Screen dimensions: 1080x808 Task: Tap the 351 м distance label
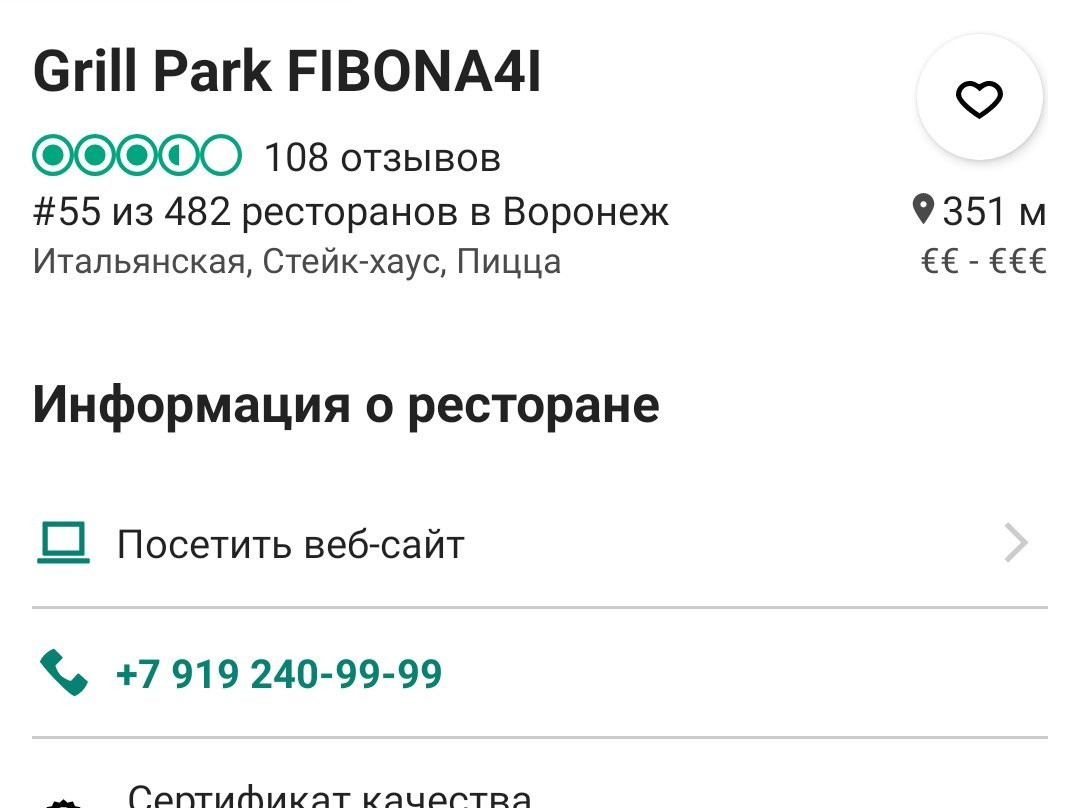point(994,212)
